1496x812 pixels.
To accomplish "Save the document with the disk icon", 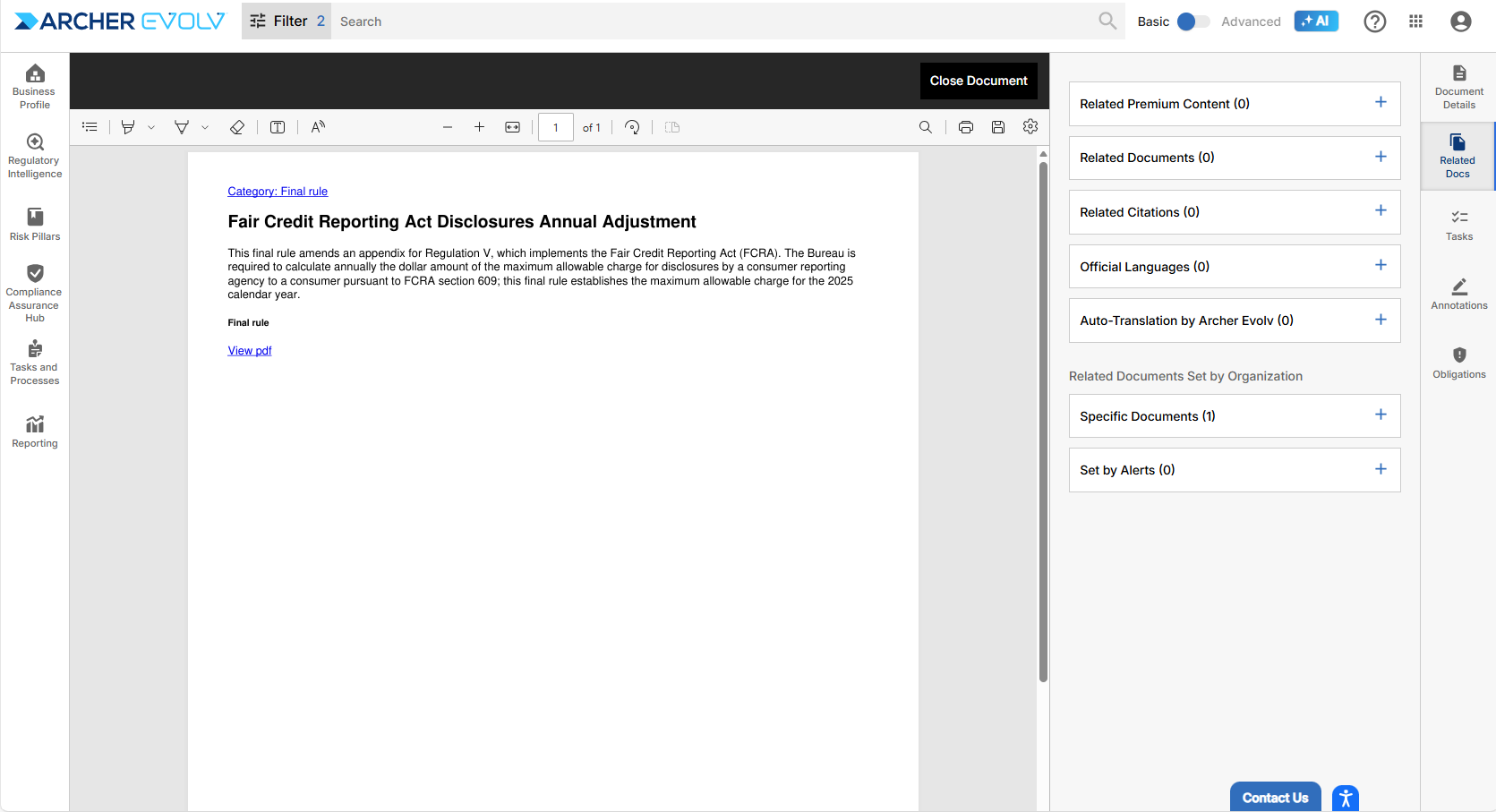I will (998, 127).
